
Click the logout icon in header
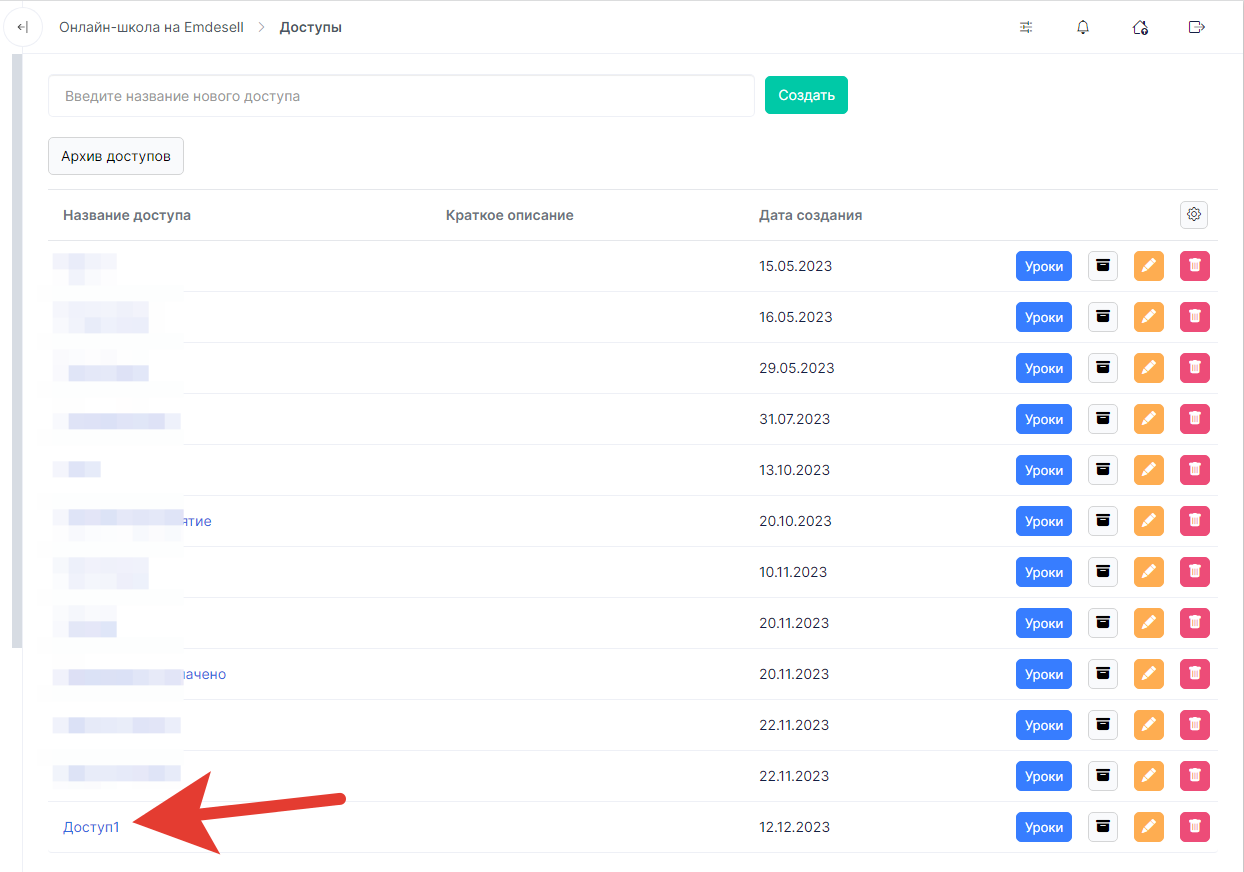1196,27
